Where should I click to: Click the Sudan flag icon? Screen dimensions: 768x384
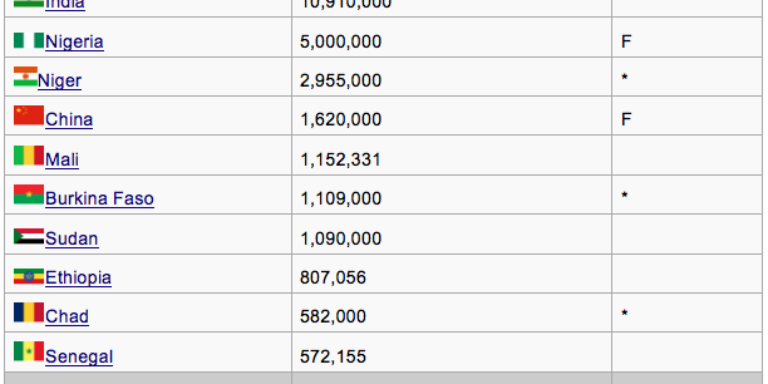click(x=29, y=236)
